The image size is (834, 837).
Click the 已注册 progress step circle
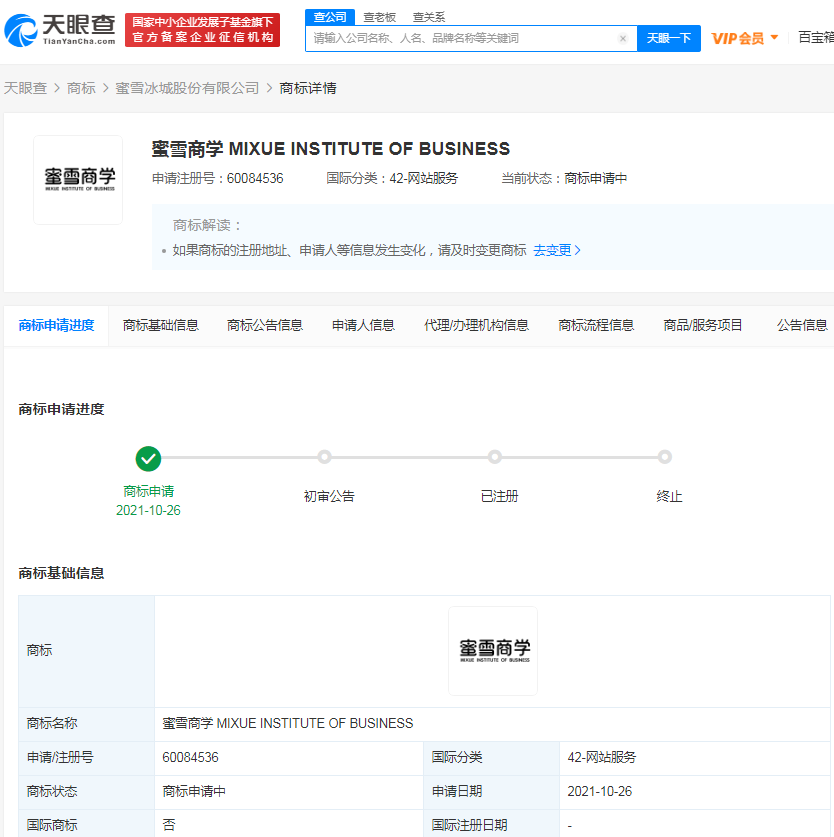(494, 457)
